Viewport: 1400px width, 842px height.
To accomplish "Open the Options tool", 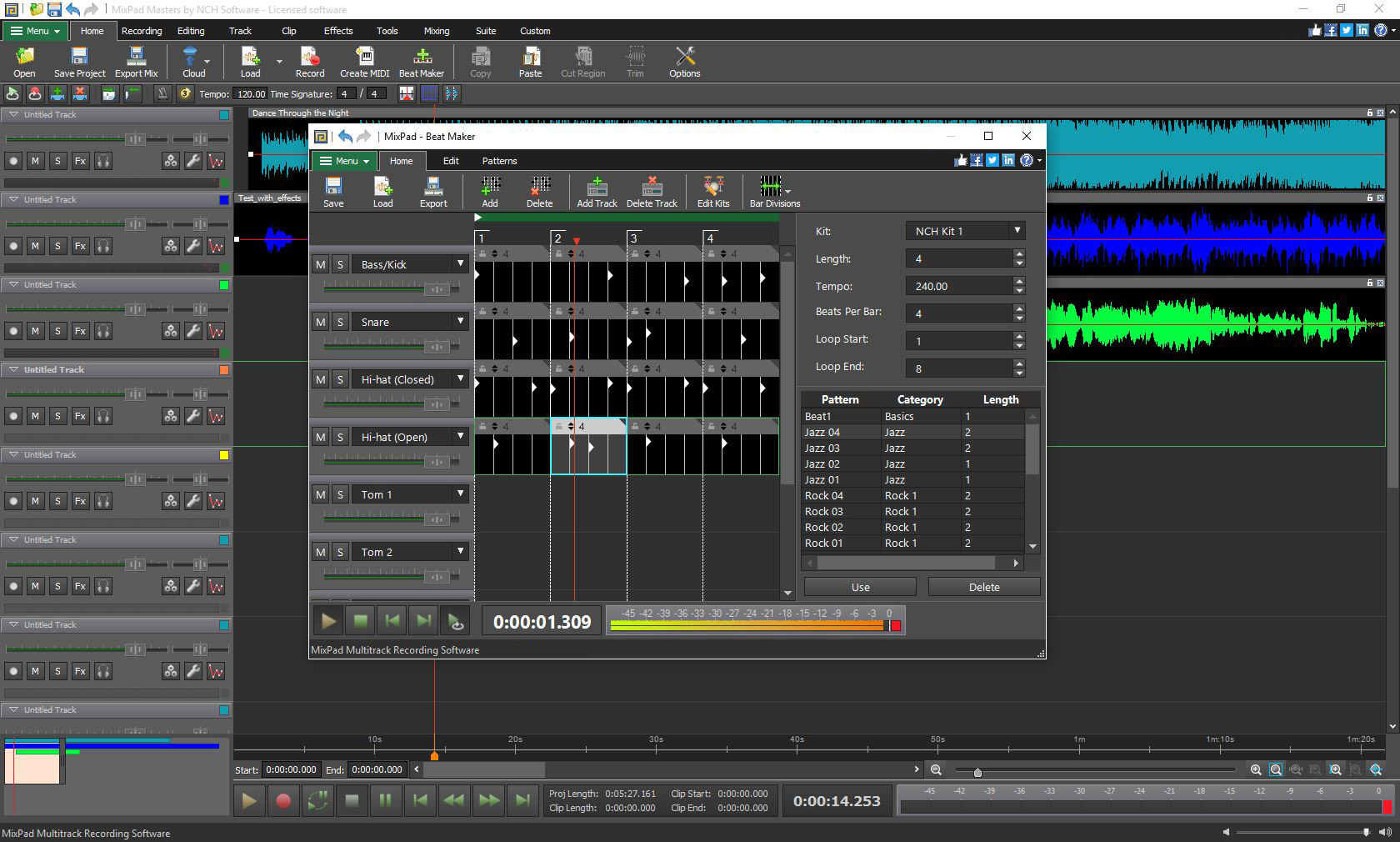I will pyautogui.click(x=683, y=61).
